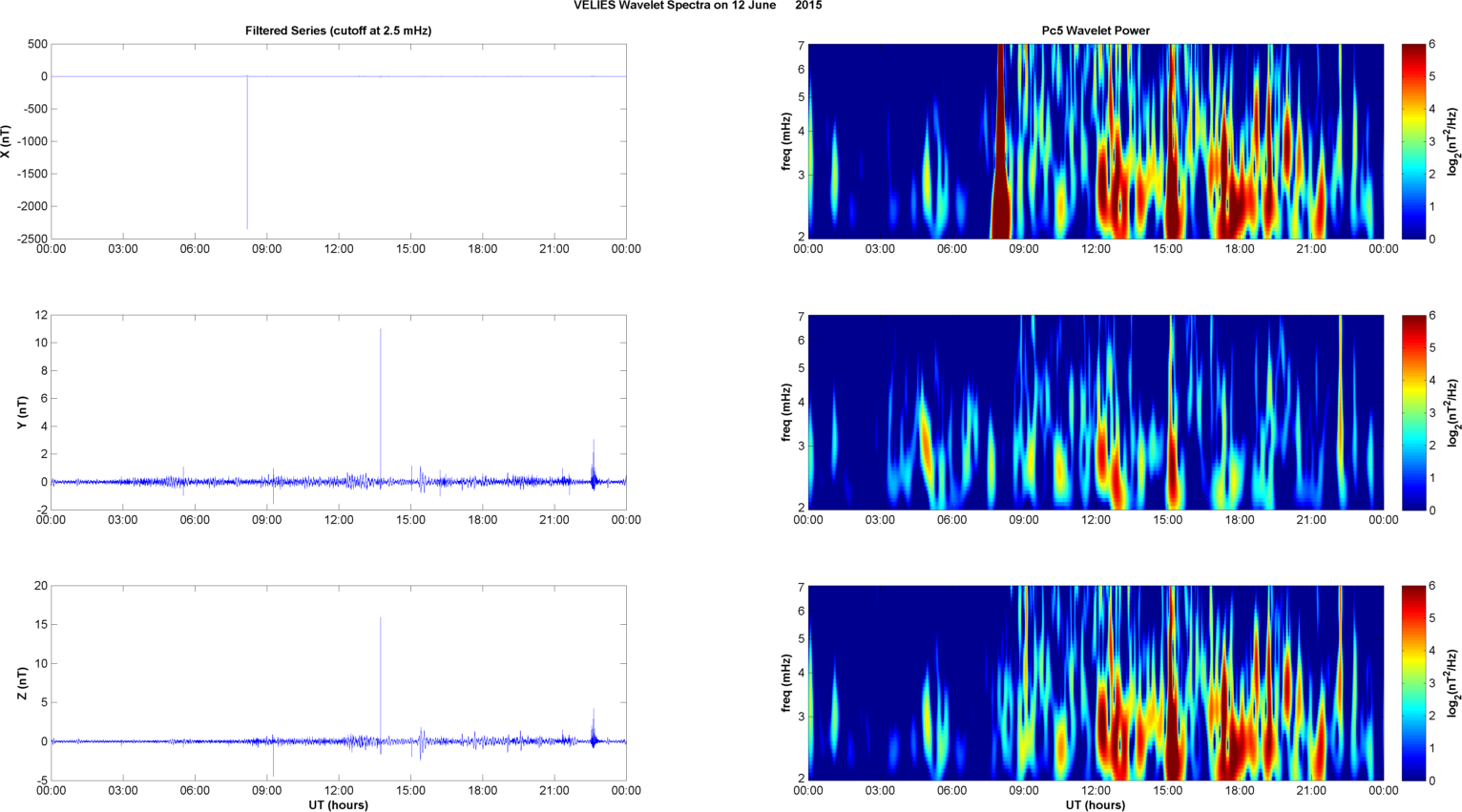Click the "Z (nT)" axis label
The width and height of the screenshot is (1462, 812).
(23, 683)
